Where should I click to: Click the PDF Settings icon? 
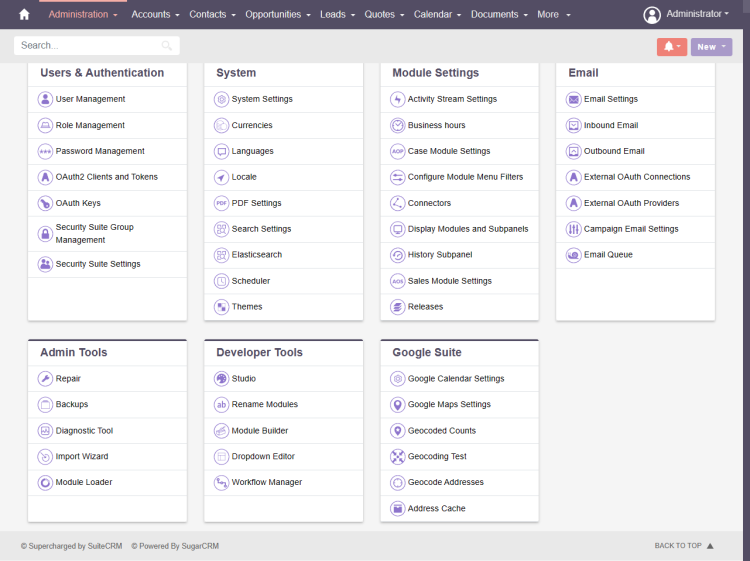[x=221, y=203]
